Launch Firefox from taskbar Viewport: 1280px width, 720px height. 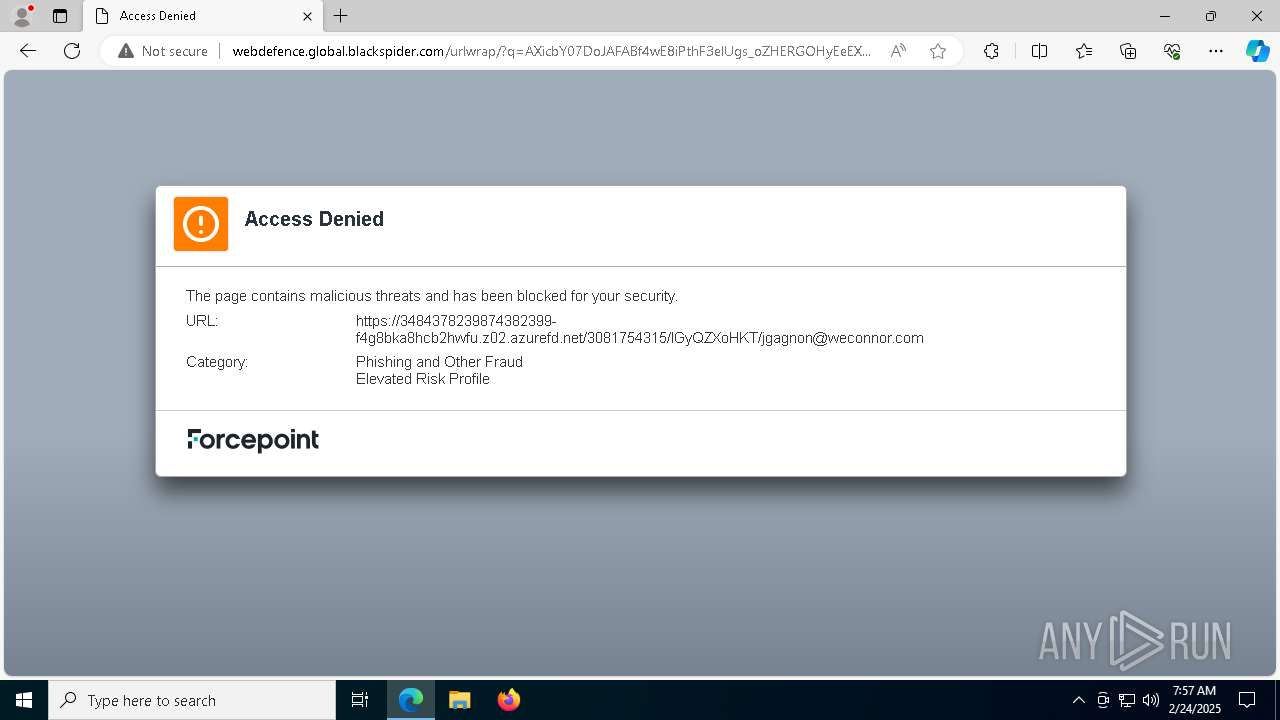coord(509,700)
